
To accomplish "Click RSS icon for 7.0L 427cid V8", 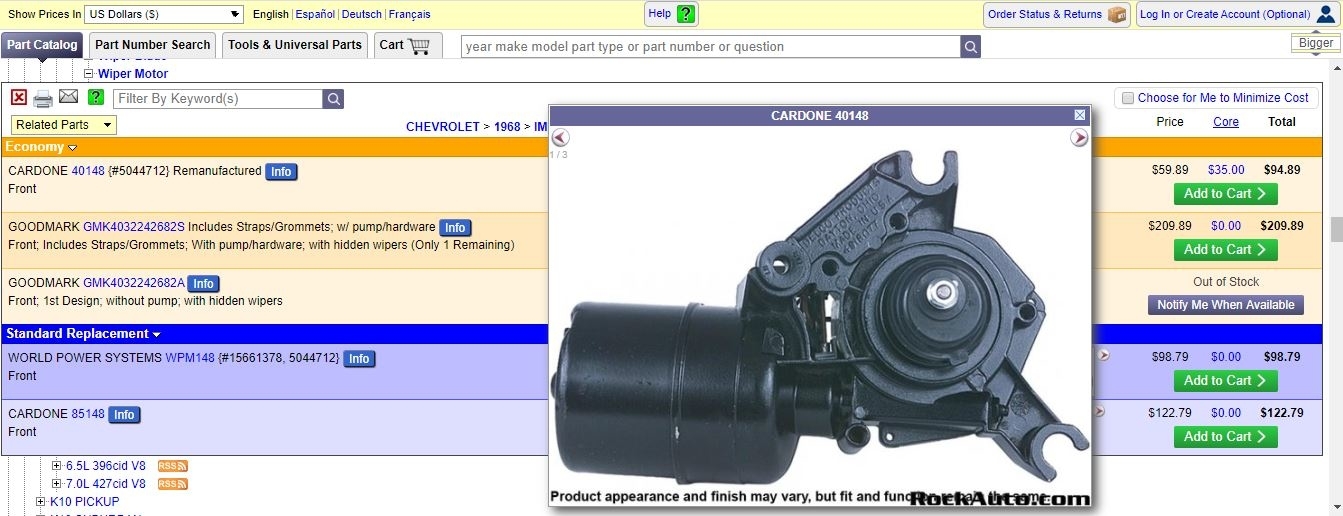I will click(173, 484).
